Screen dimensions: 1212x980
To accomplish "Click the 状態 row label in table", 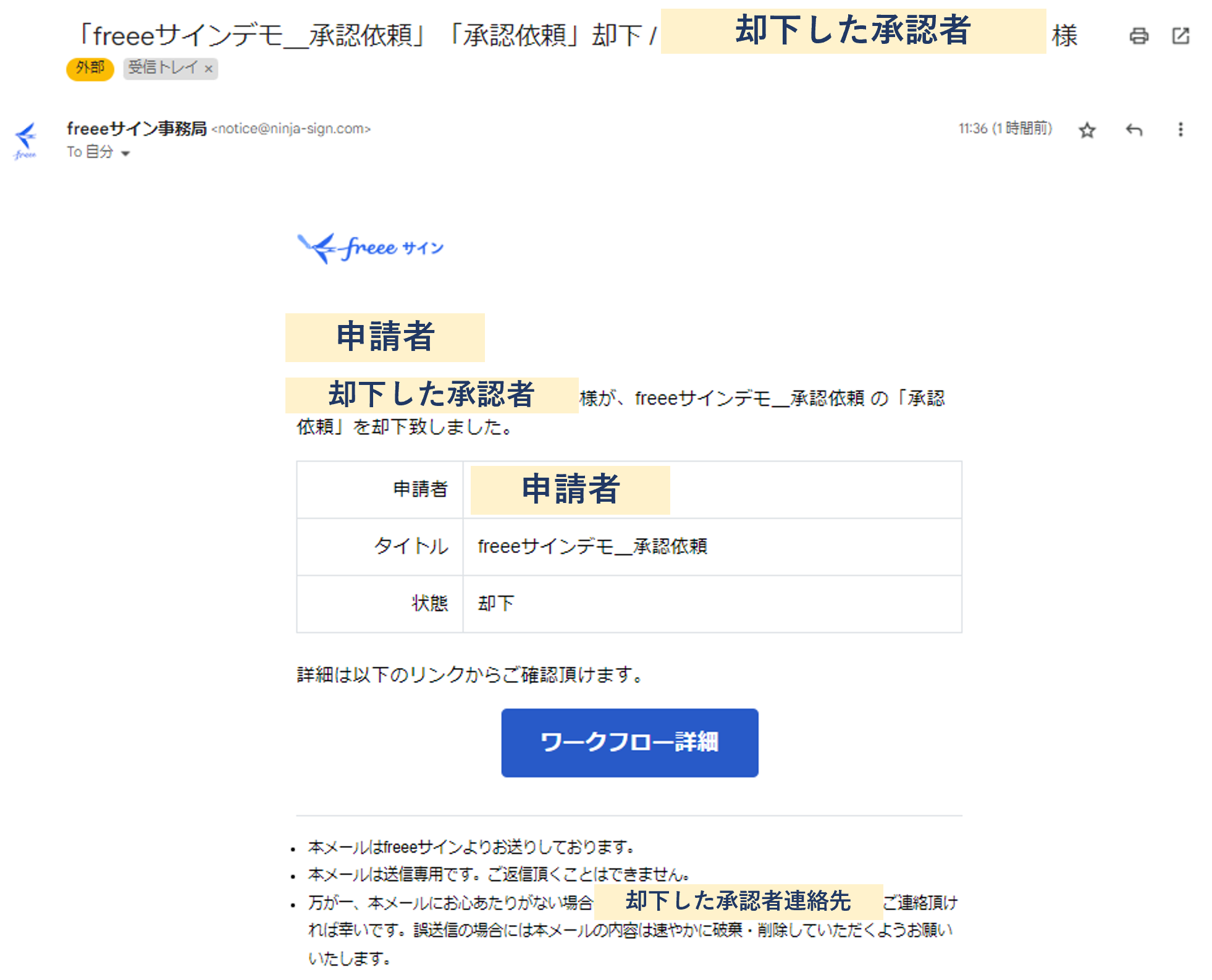I will pyautogui.click(x=429, y=603).
